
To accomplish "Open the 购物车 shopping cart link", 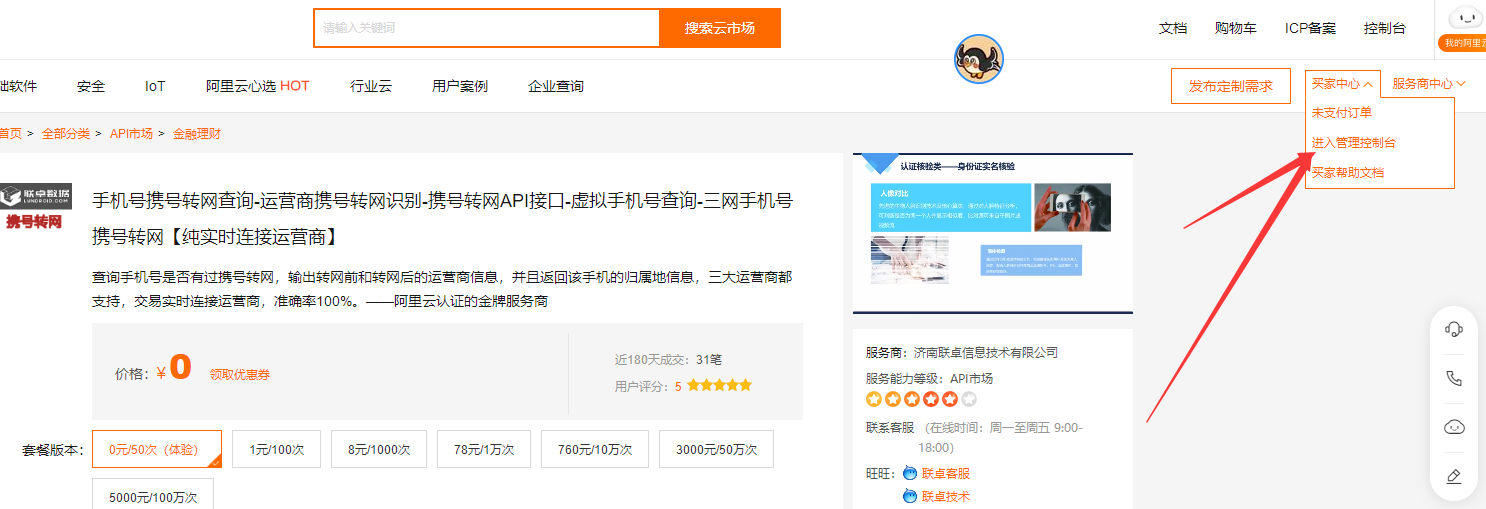I will click(1236, 28).
